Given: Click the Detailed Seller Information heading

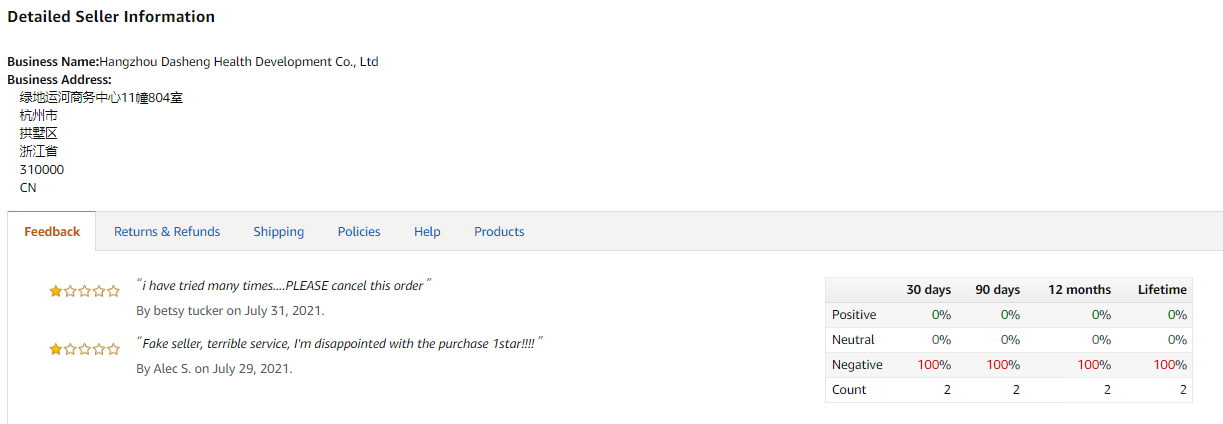Looking at the screenshot, I should [x=111, y=17].
